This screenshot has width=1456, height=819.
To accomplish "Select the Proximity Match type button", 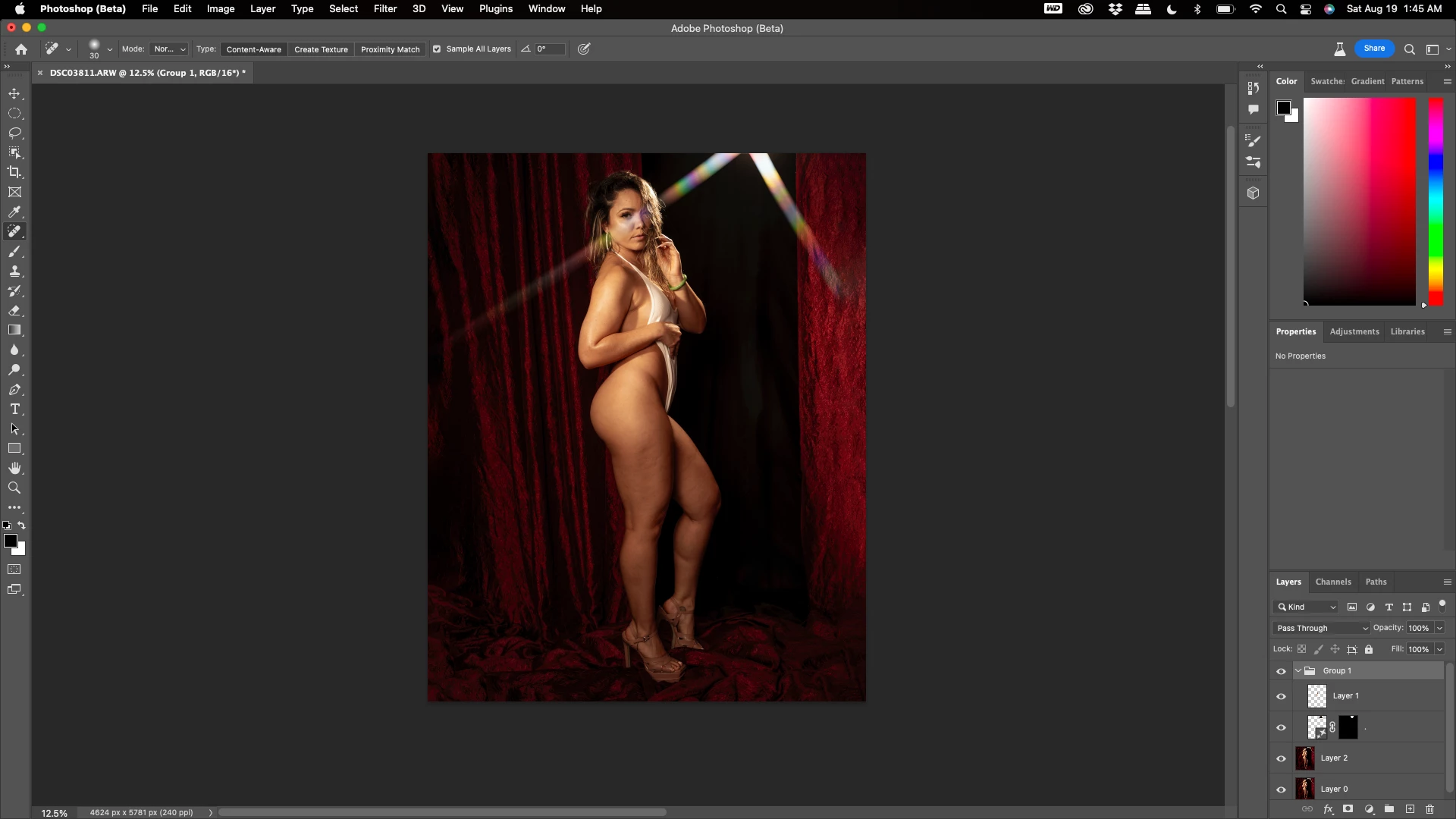I will (390, 49).
